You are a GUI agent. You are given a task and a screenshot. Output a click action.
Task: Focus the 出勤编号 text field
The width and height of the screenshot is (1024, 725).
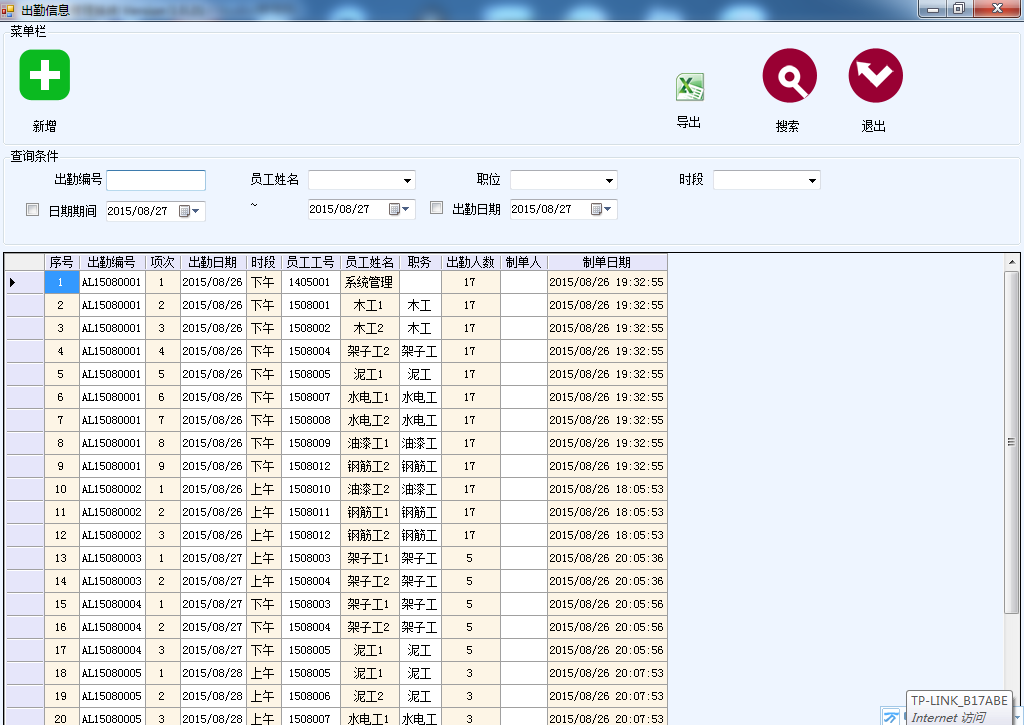click(x=156, y=180)
